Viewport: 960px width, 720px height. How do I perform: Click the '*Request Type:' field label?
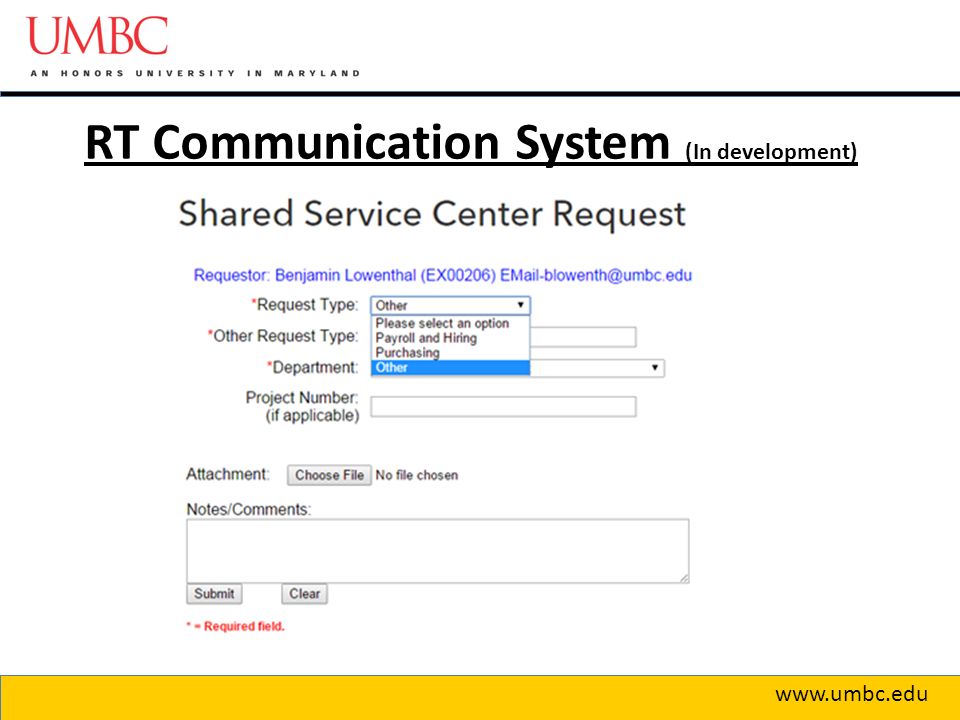[305, 305]
